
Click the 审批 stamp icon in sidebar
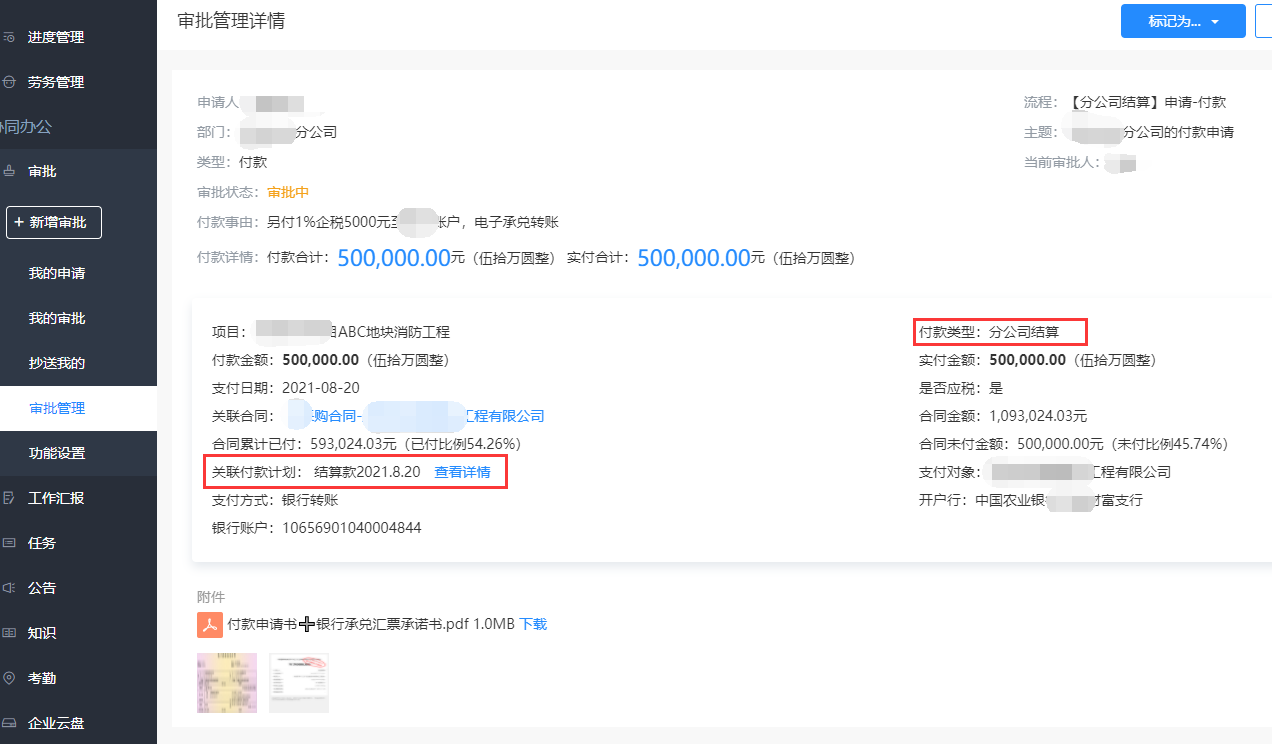[9, 172]
